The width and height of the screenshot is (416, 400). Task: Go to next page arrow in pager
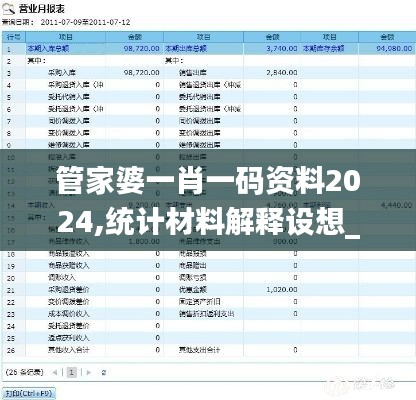[89, 372]
